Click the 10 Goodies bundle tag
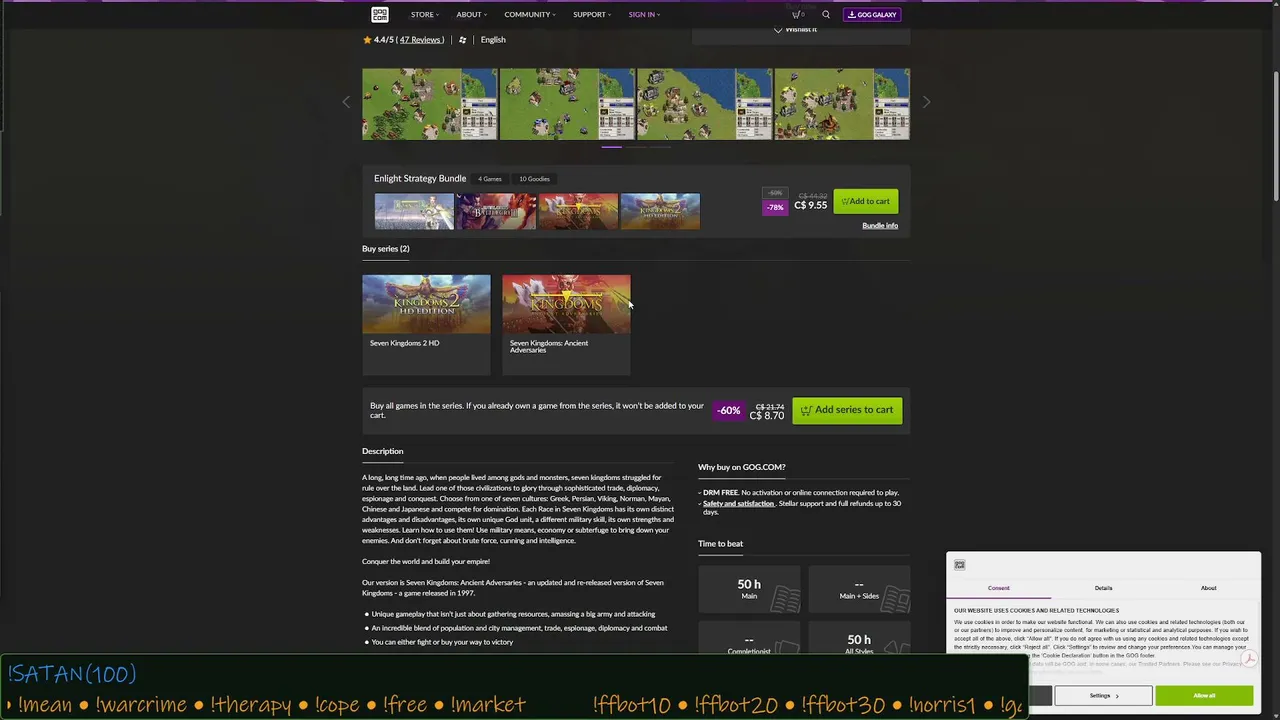 point(534,179)
